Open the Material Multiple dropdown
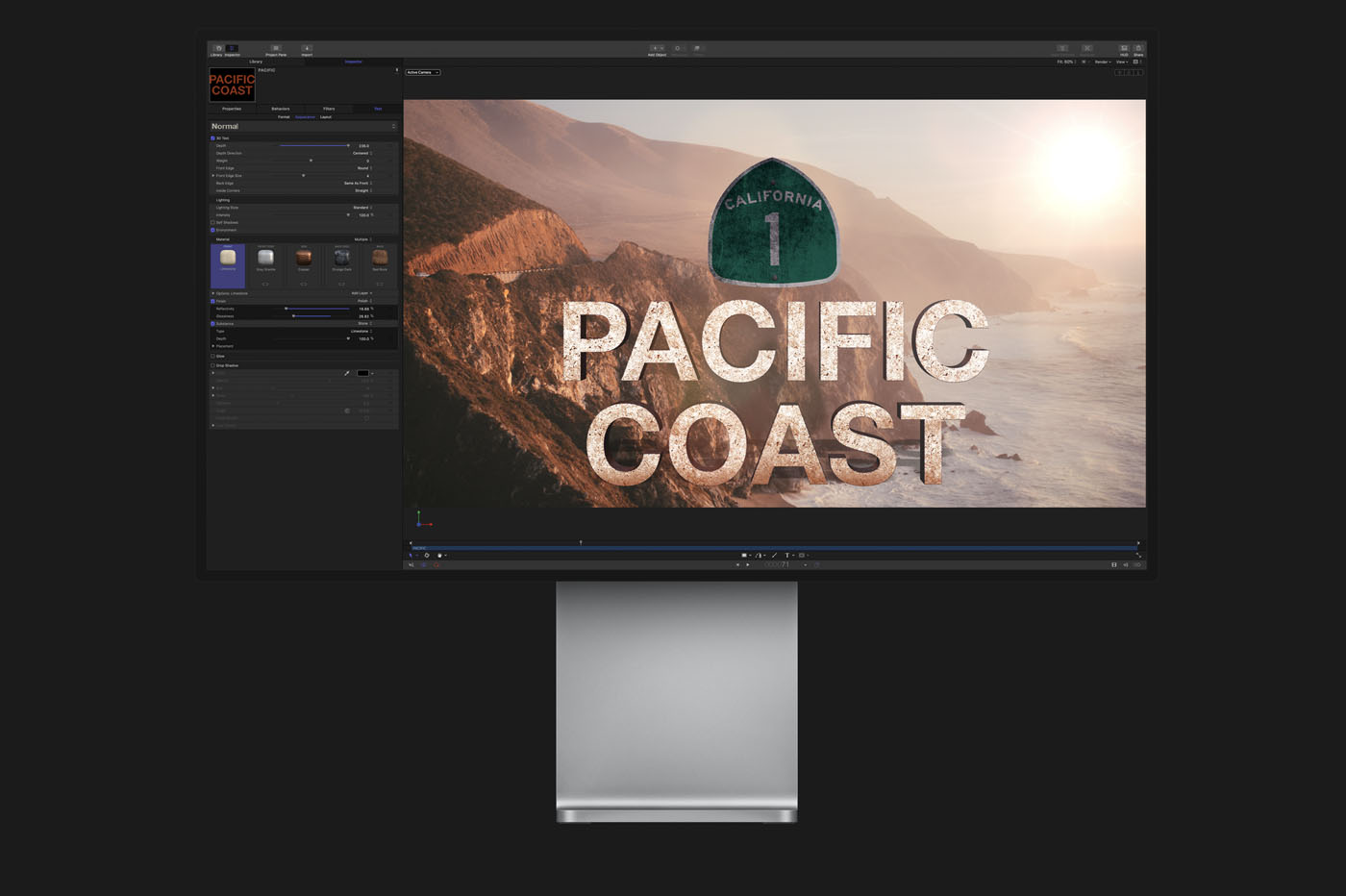This screenshot has height=896, width=1346. tap(363, 239)
